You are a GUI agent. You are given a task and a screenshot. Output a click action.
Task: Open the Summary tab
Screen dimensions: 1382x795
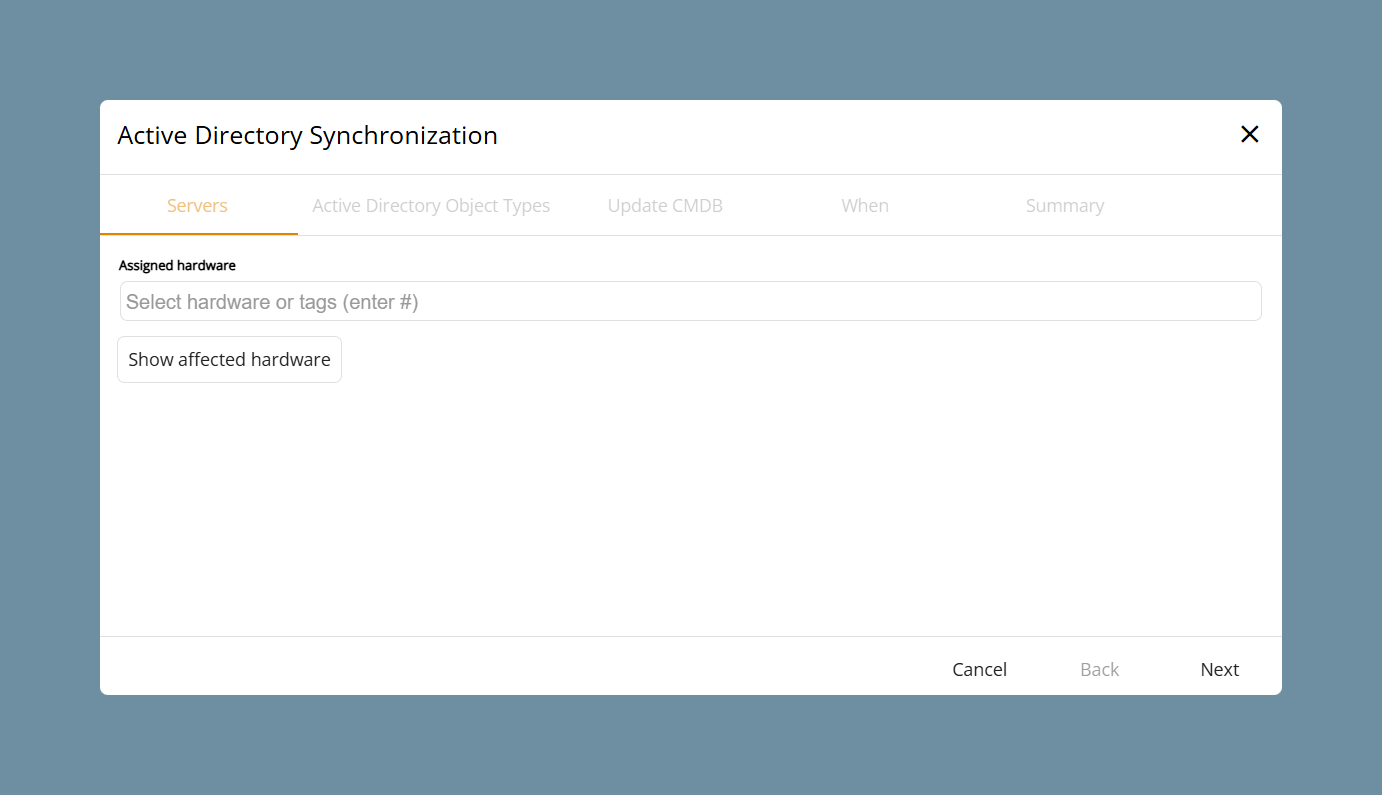[x=1065, y=205]
